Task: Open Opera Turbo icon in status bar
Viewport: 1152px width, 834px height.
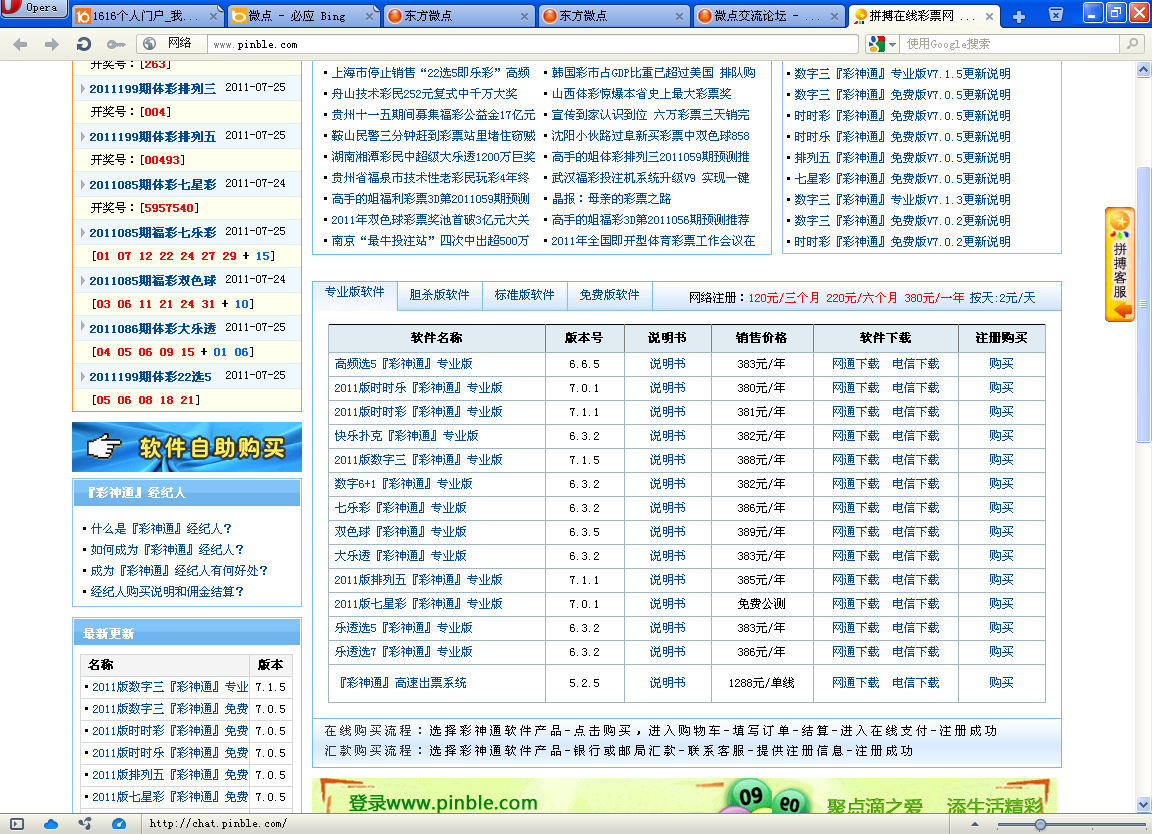Action: (119, 824)
